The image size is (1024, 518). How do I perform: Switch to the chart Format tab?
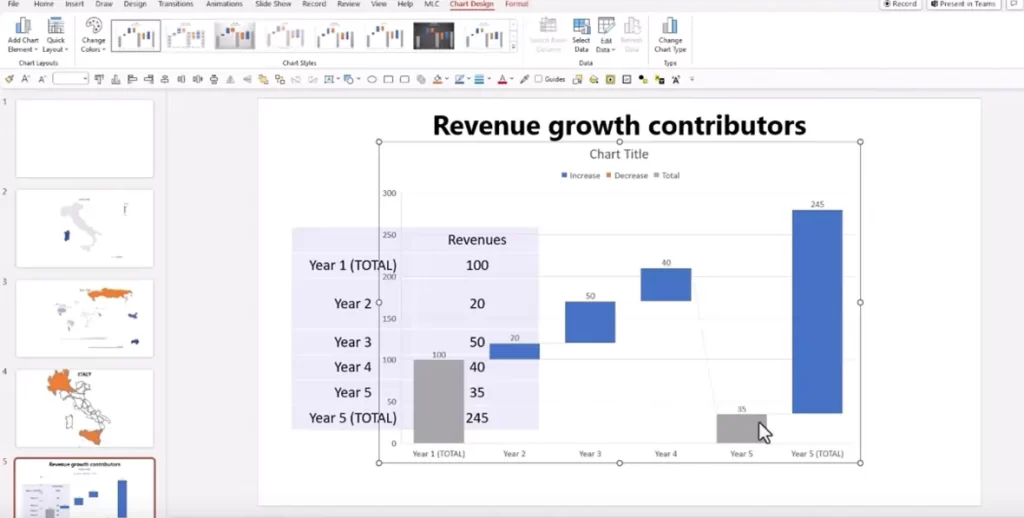tap(516, 4)
